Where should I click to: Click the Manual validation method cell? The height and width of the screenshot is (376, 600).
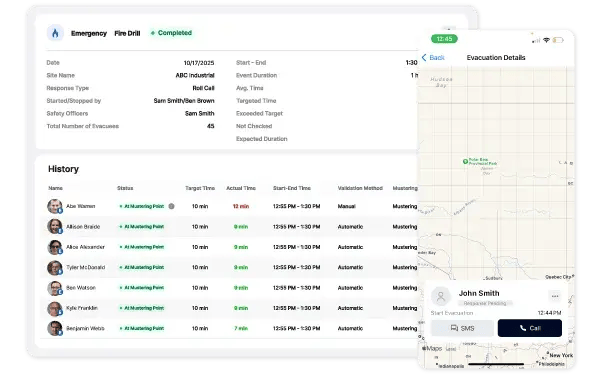point(347,206)
